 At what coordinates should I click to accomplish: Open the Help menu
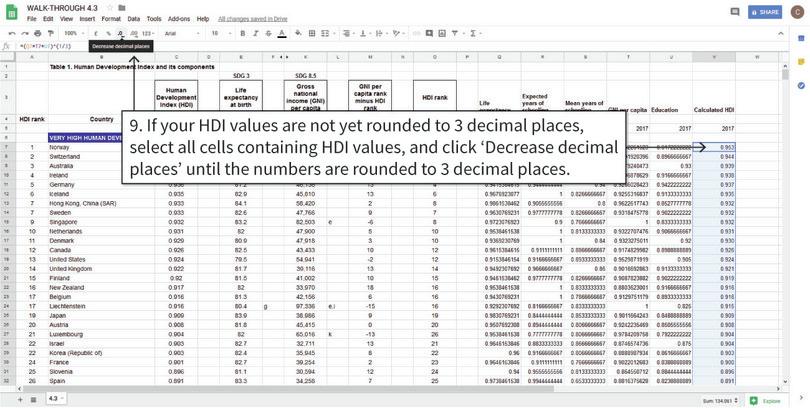[x=202, y=19]
